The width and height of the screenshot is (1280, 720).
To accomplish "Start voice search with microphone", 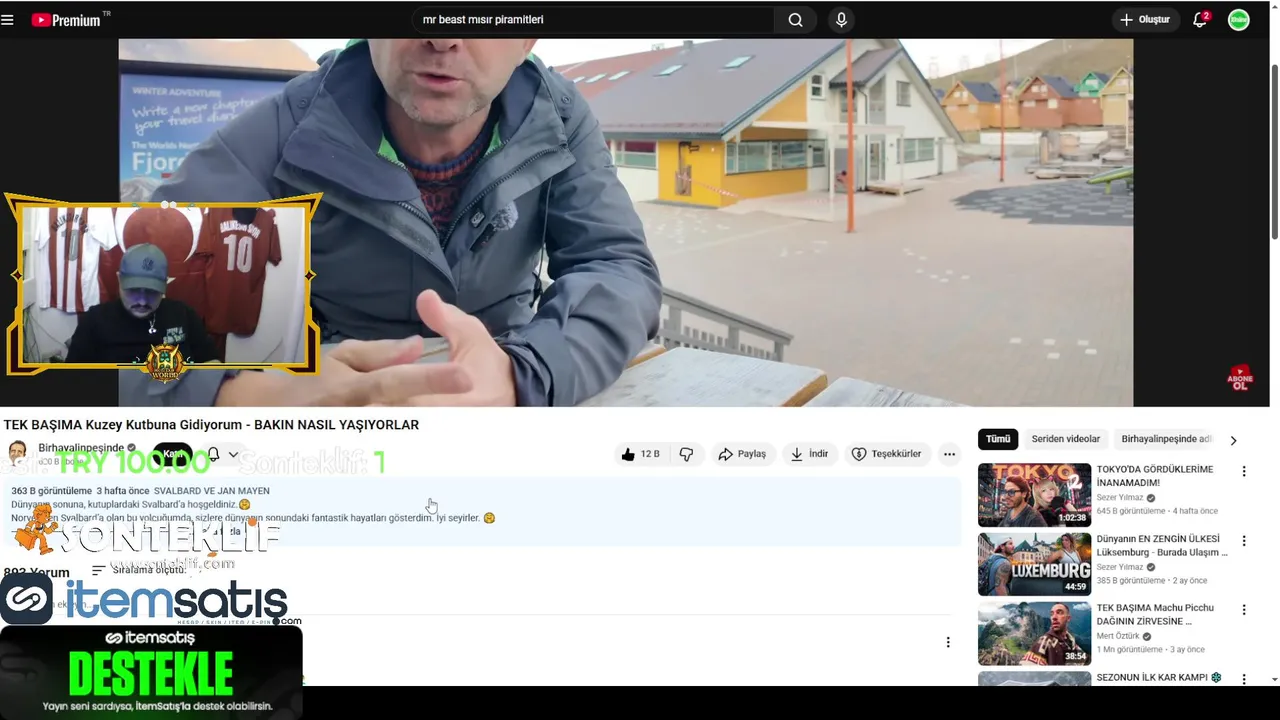I will (841, 20).
